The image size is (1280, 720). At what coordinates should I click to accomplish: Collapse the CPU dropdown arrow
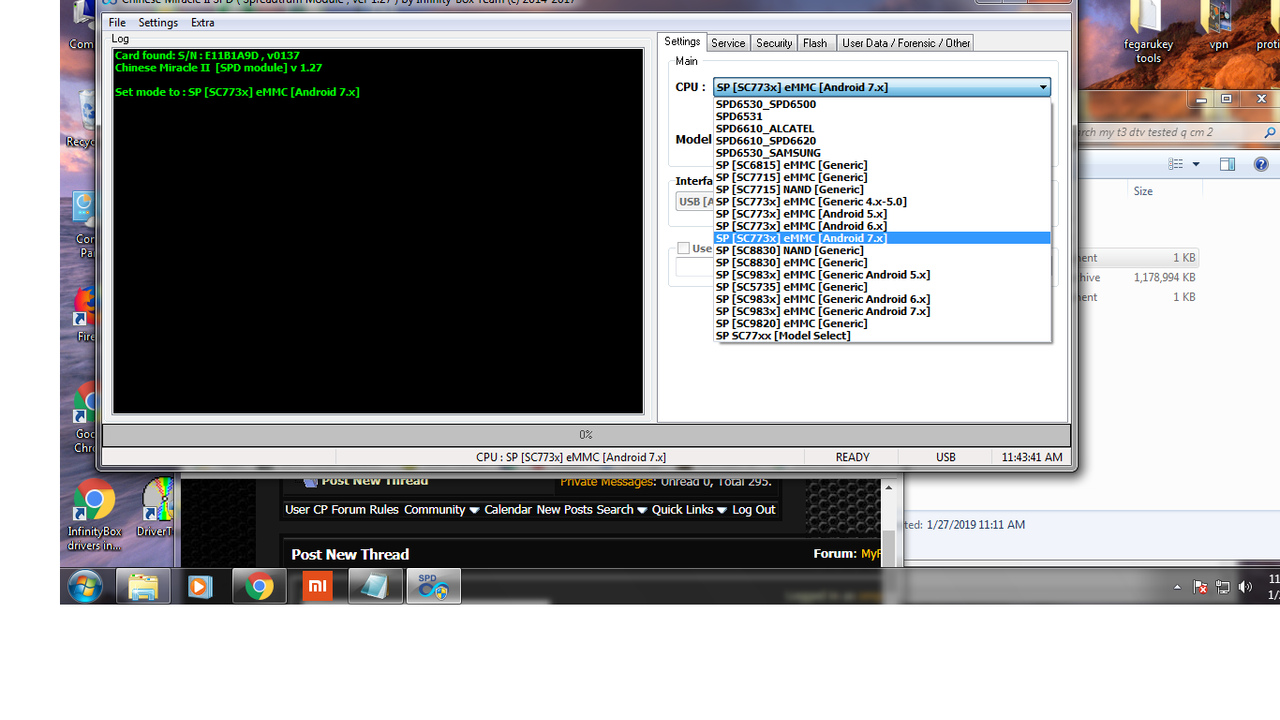(x=1043, y=87)
